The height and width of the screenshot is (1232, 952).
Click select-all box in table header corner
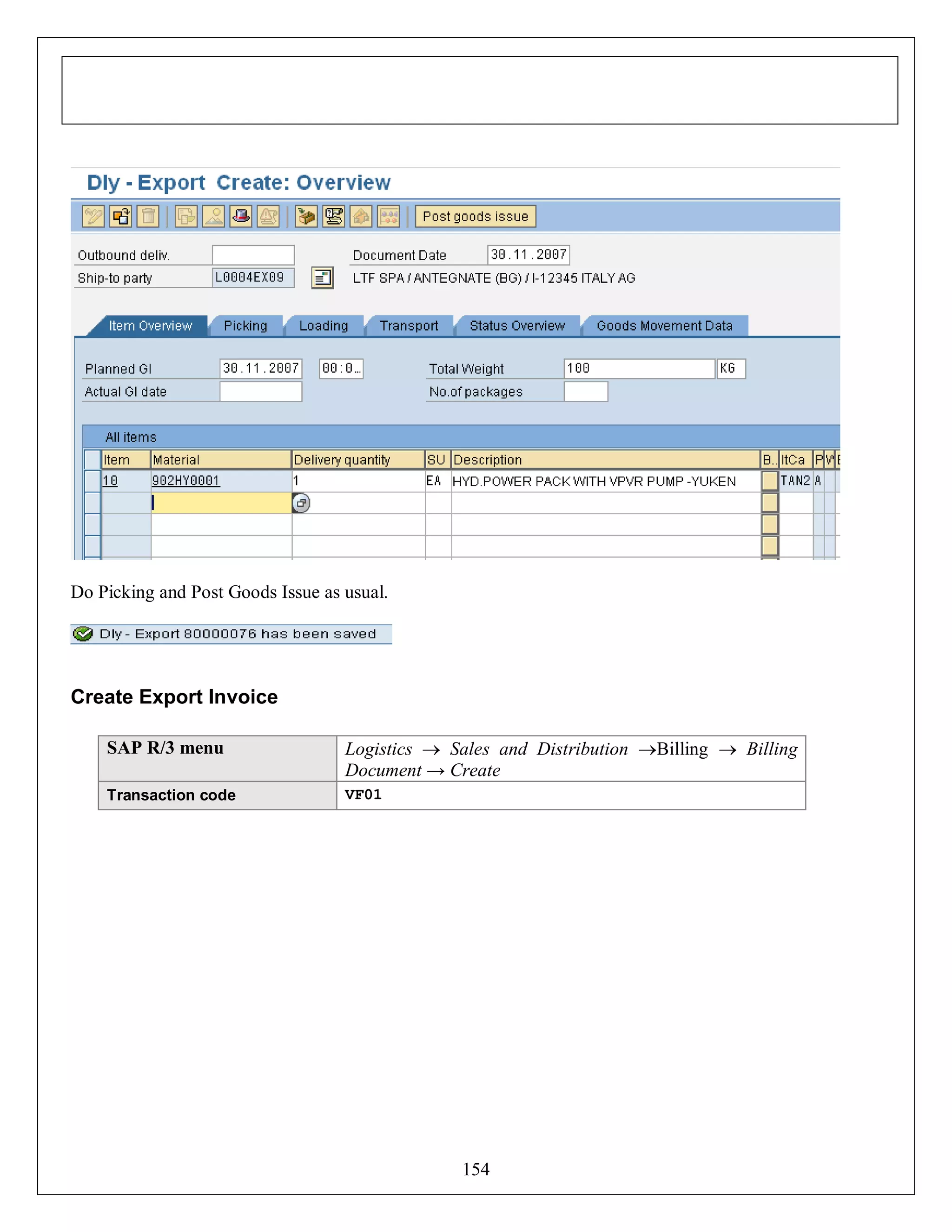coord(92,460)
